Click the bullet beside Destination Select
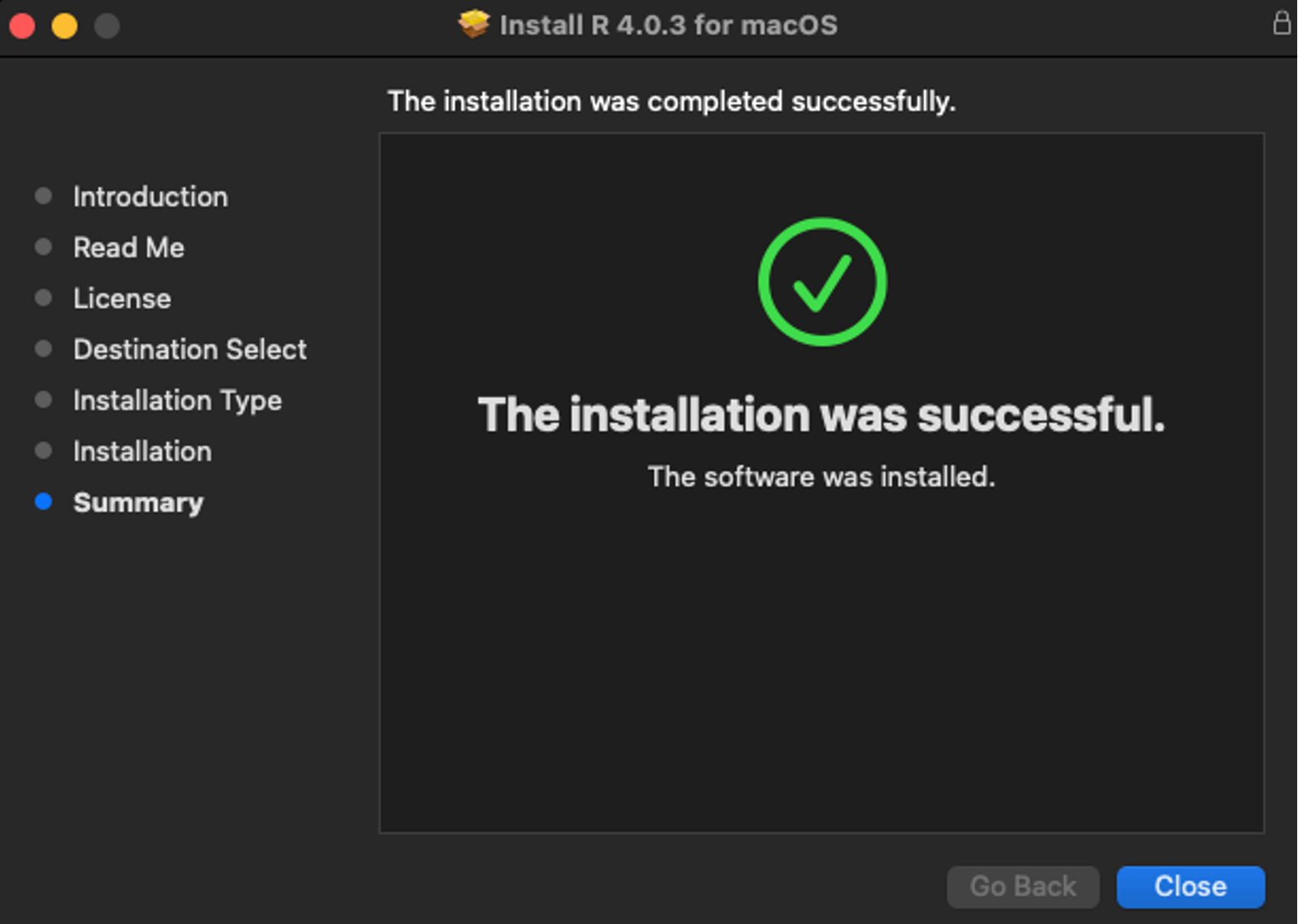The height and width of the screenshot is (924, 1298). (x=43, y=349)
